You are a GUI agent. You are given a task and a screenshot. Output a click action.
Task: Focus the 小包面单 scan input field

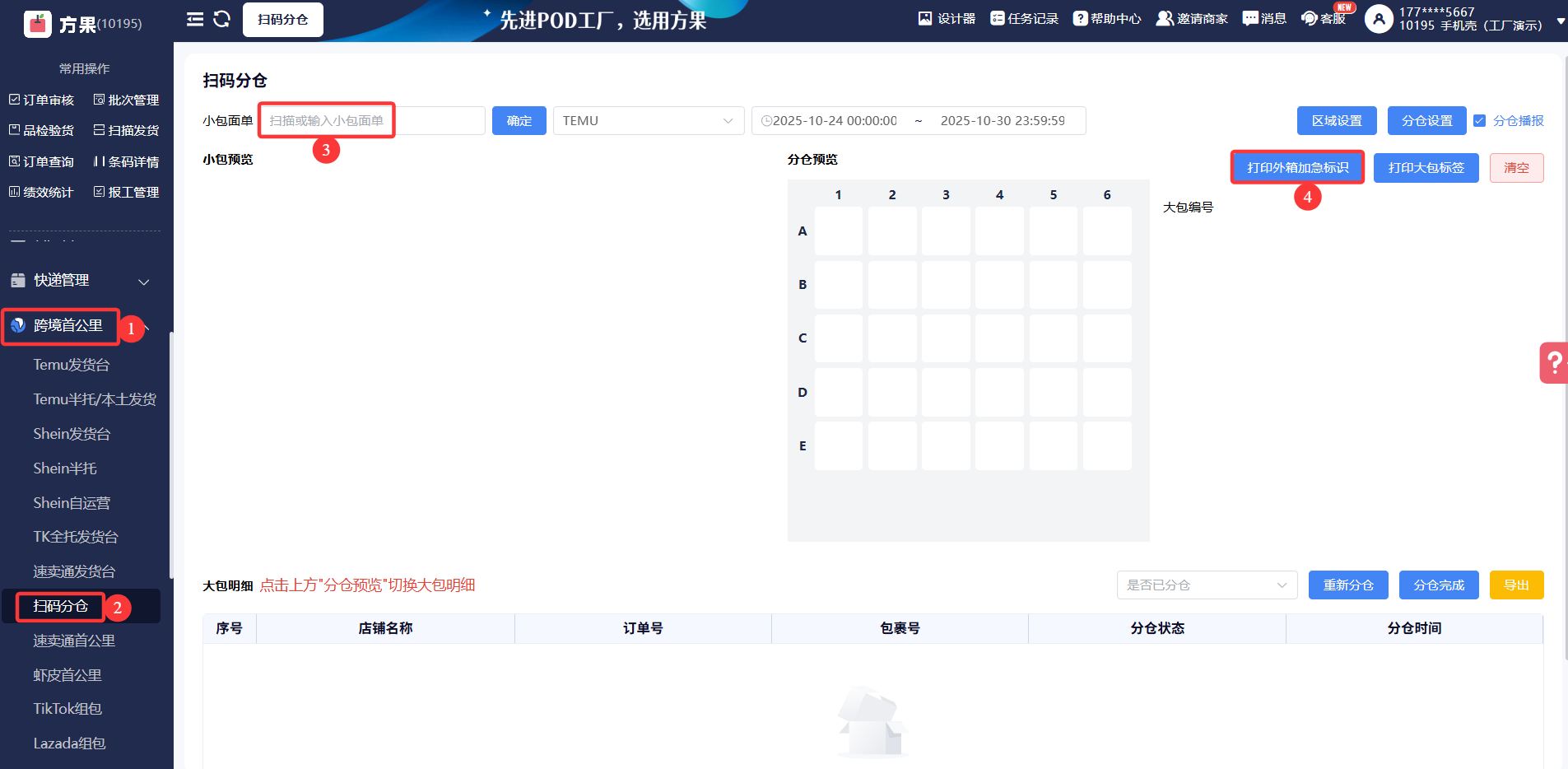[x=372, y=121]
